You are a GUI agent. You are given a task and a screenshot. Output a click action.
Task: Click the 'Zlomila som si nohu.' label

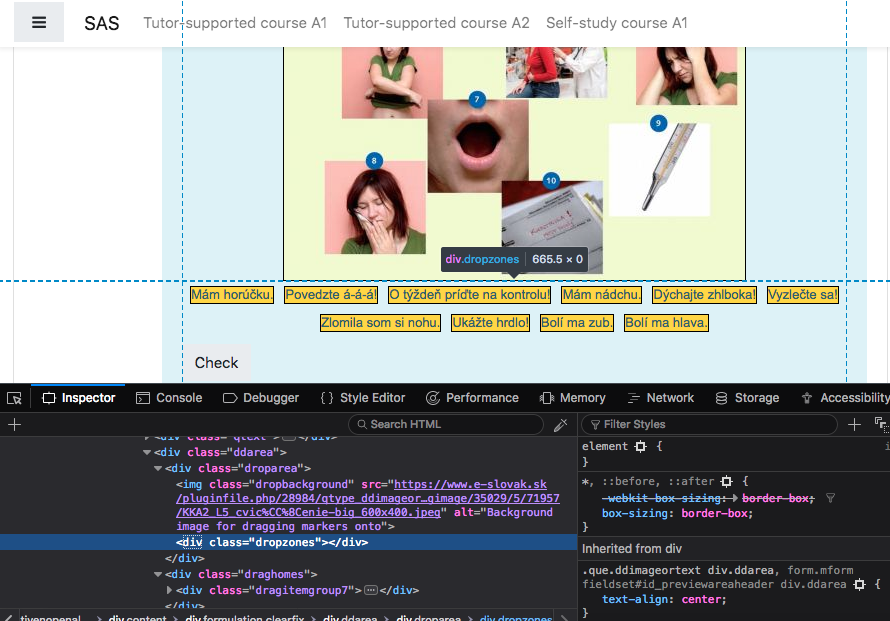(x=380, y=322)
